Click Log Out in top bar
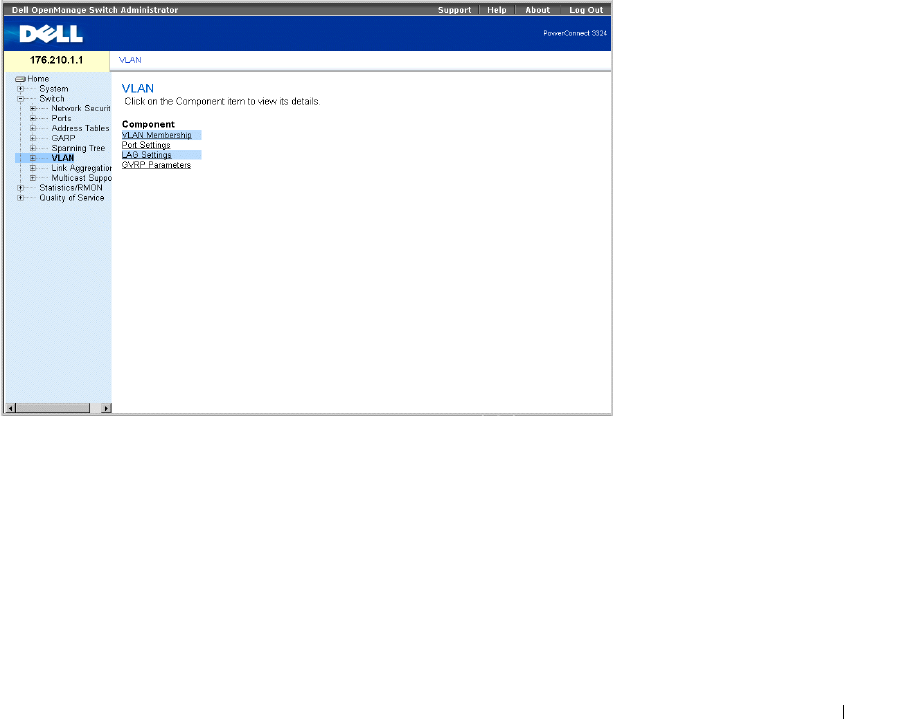Screen dimensions: 901x719 click(586, 10)
